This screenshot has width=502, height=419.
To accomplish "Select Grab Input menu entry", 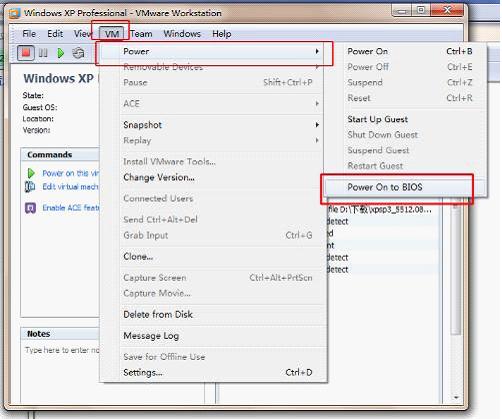I will tap(212, 235).
